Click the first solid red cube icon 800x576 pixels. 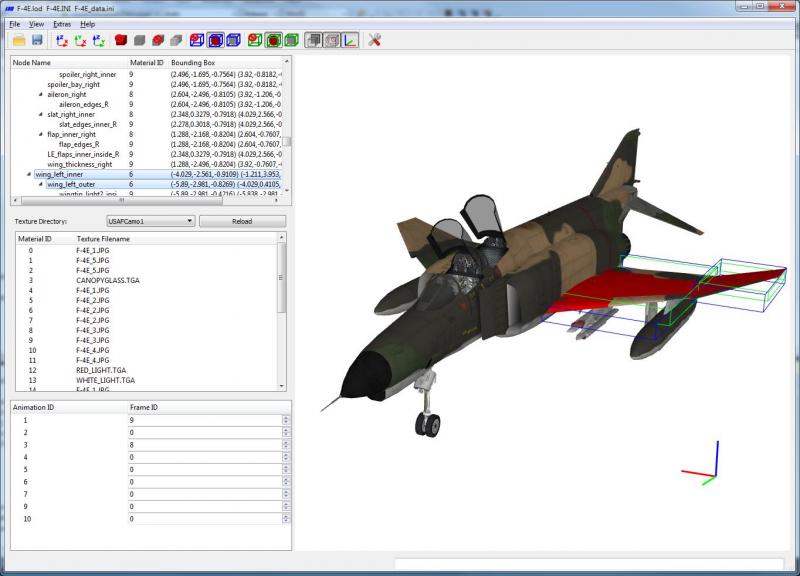121,40
